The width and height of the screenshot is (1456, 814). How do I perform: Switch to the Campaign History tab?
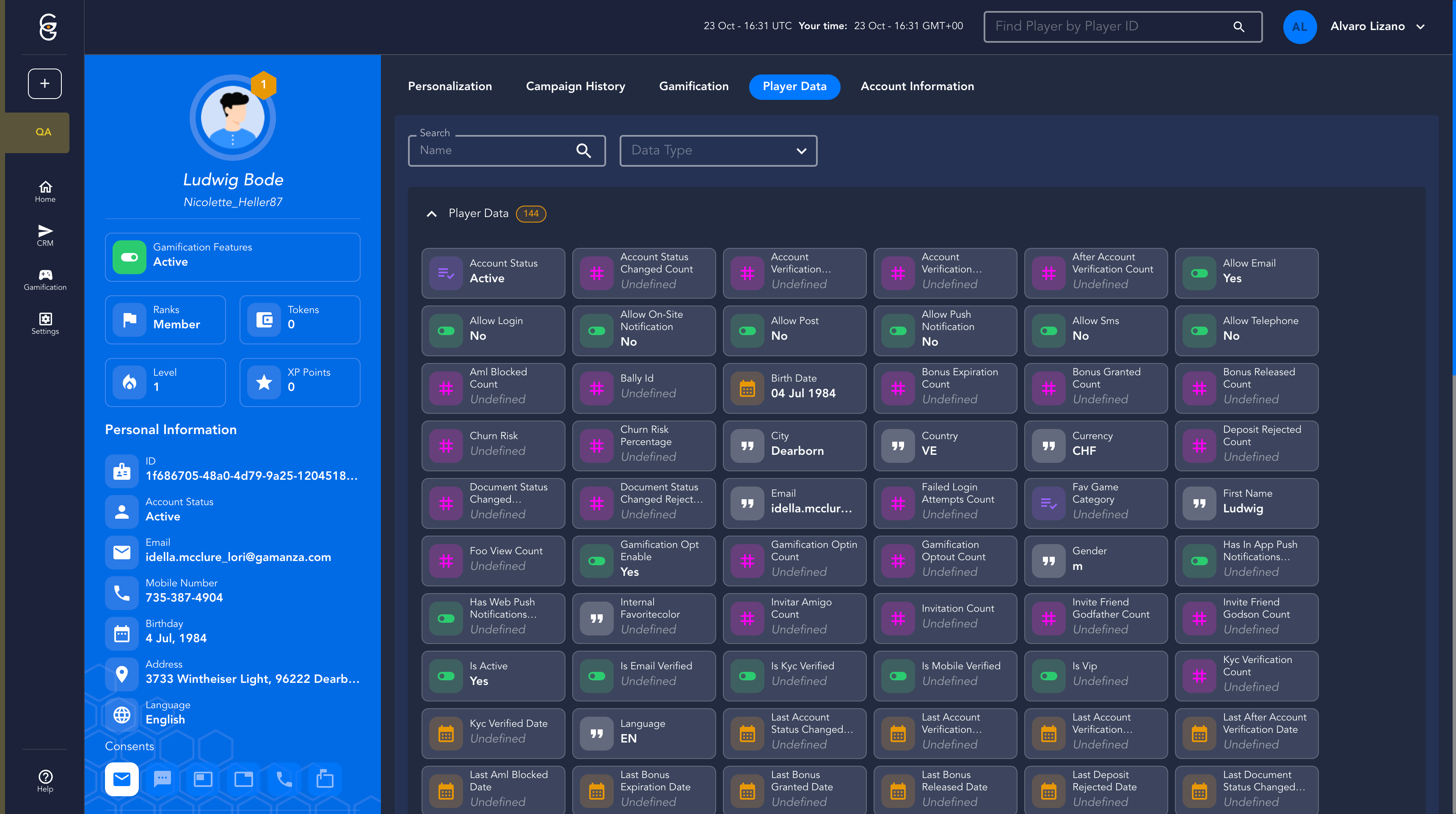tap(575, 86)
